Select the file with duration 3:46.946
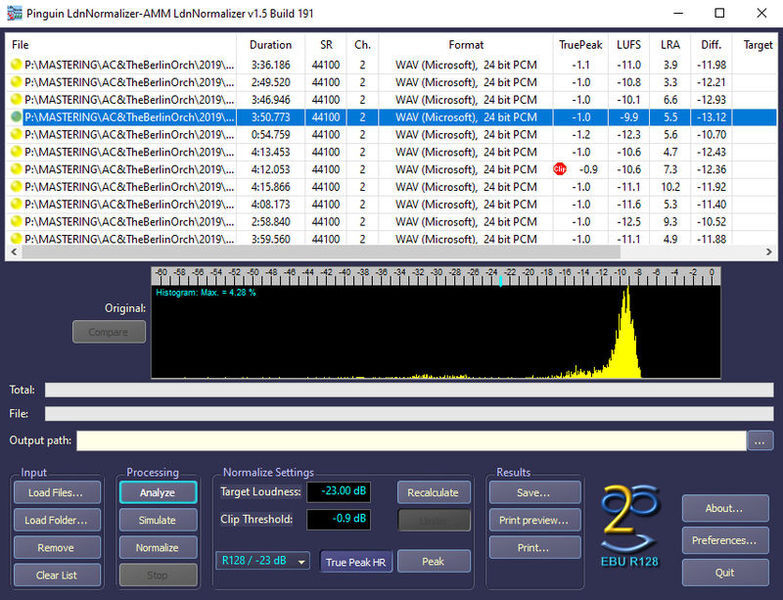This screenshot has height=600, width=783. point(391,99)
